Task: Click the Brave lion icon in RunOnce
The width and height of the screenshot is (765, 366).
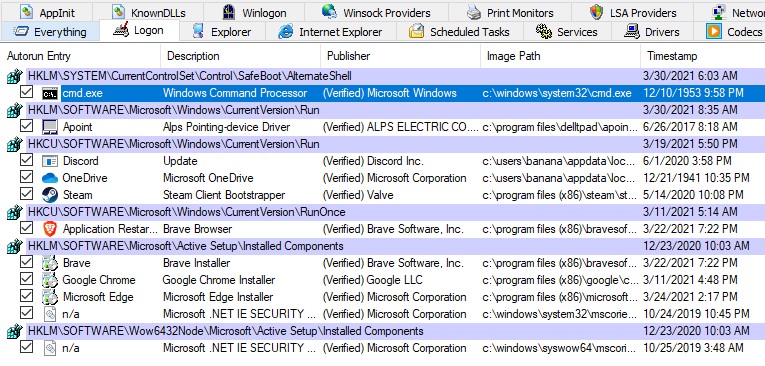Action: pyautogui.click(x=50, y=229)
